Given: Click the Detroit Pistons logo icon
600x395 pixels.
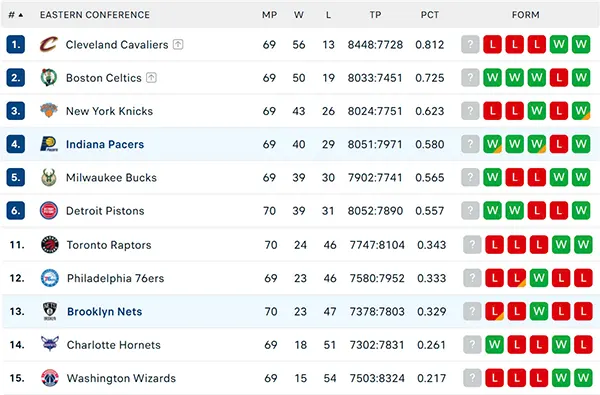Looking at the screenshot, I should [49, 211].
